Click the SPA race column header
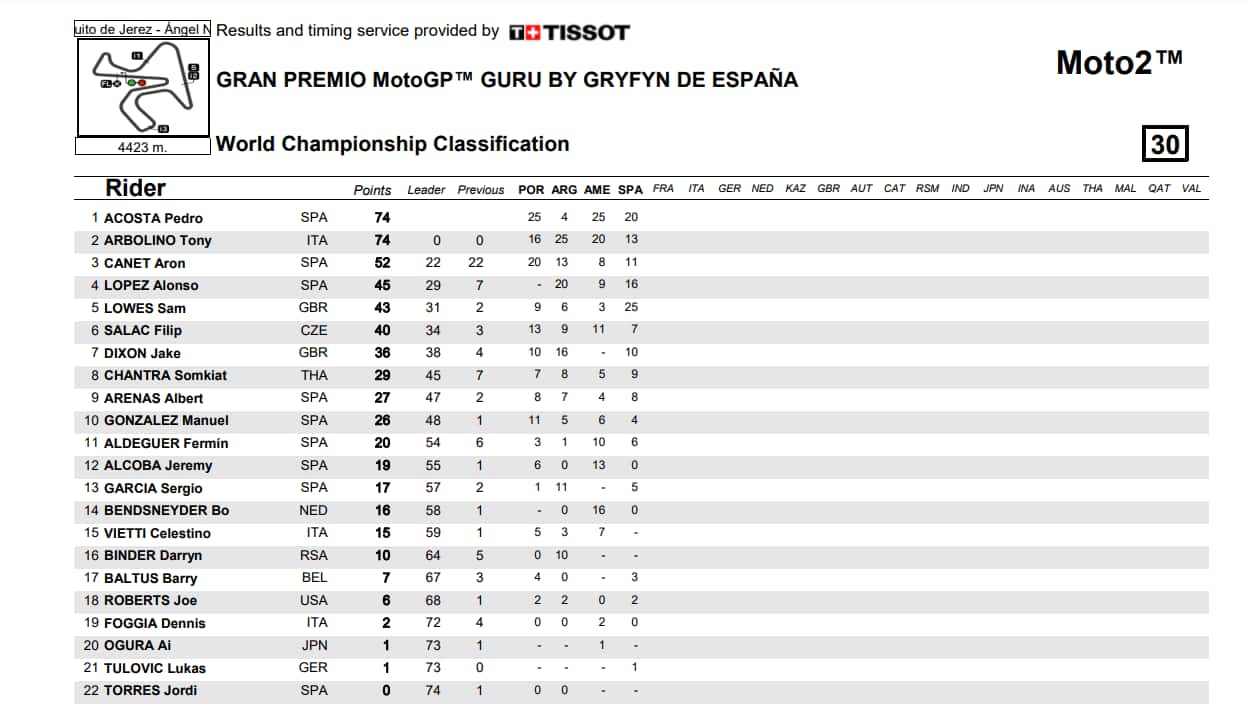Viewport: 1249px width, 722px height. (630, 190)
